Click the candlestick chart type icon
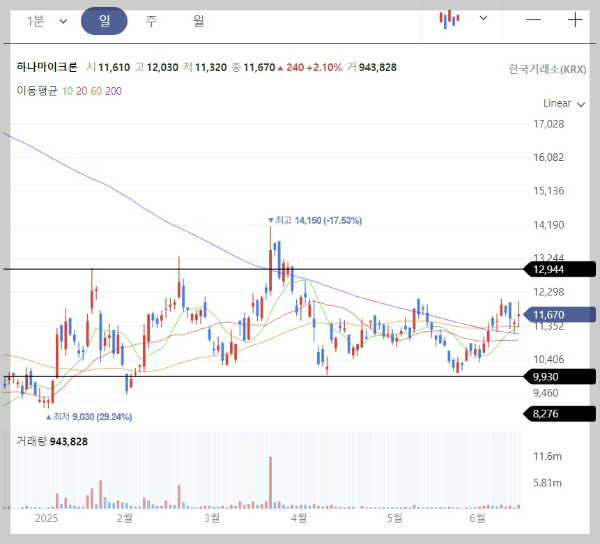Image resolution: width=600 pixels, height=544 pixels. coord(449,19)
